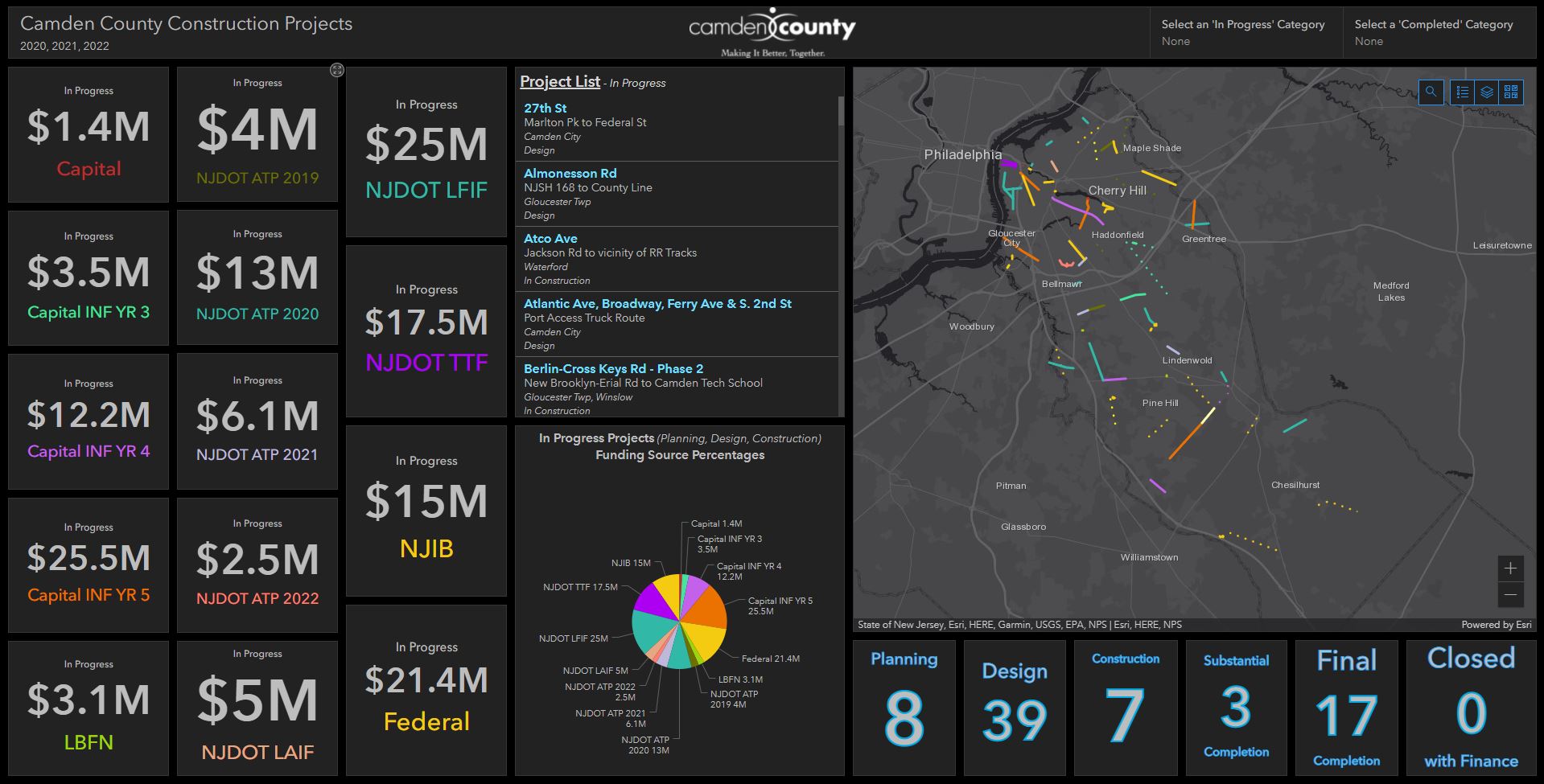Select Berlin-Cross Keys Rd Phase 2
The image size is (1544, 784).
677,388
